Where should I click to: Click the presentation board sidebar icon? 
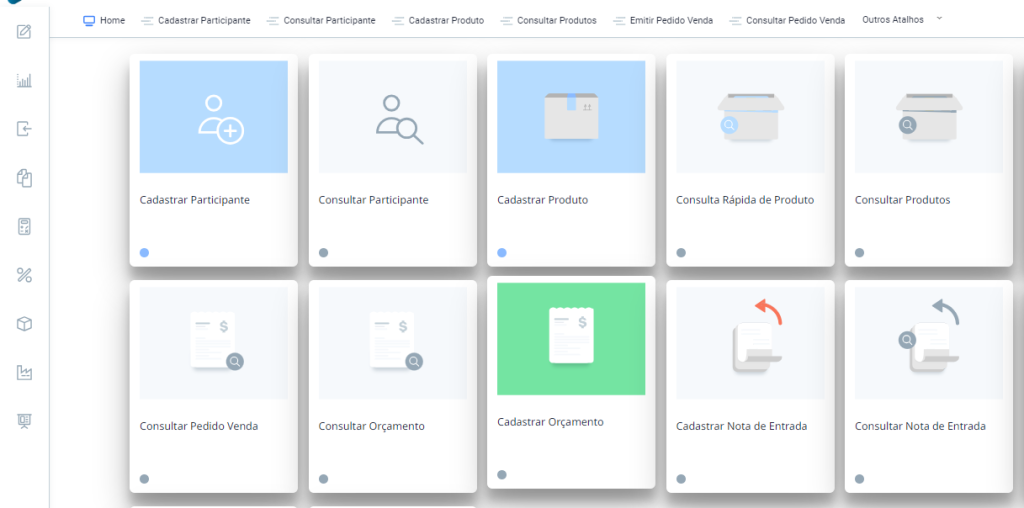pos(25,421)
